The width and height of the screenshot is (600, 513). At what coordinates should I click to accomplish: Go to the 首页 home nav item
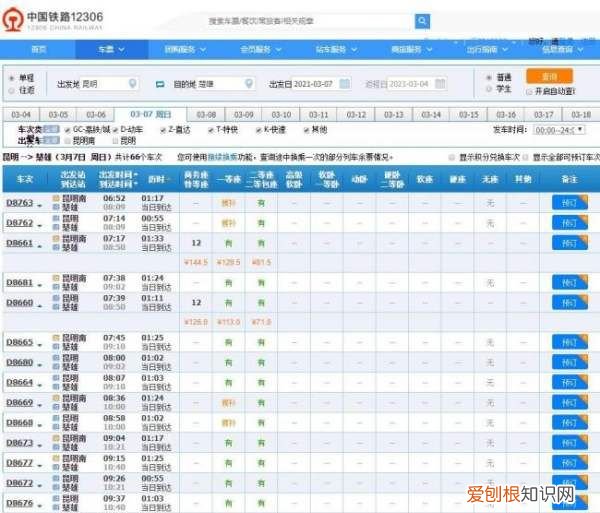point(38,49)
